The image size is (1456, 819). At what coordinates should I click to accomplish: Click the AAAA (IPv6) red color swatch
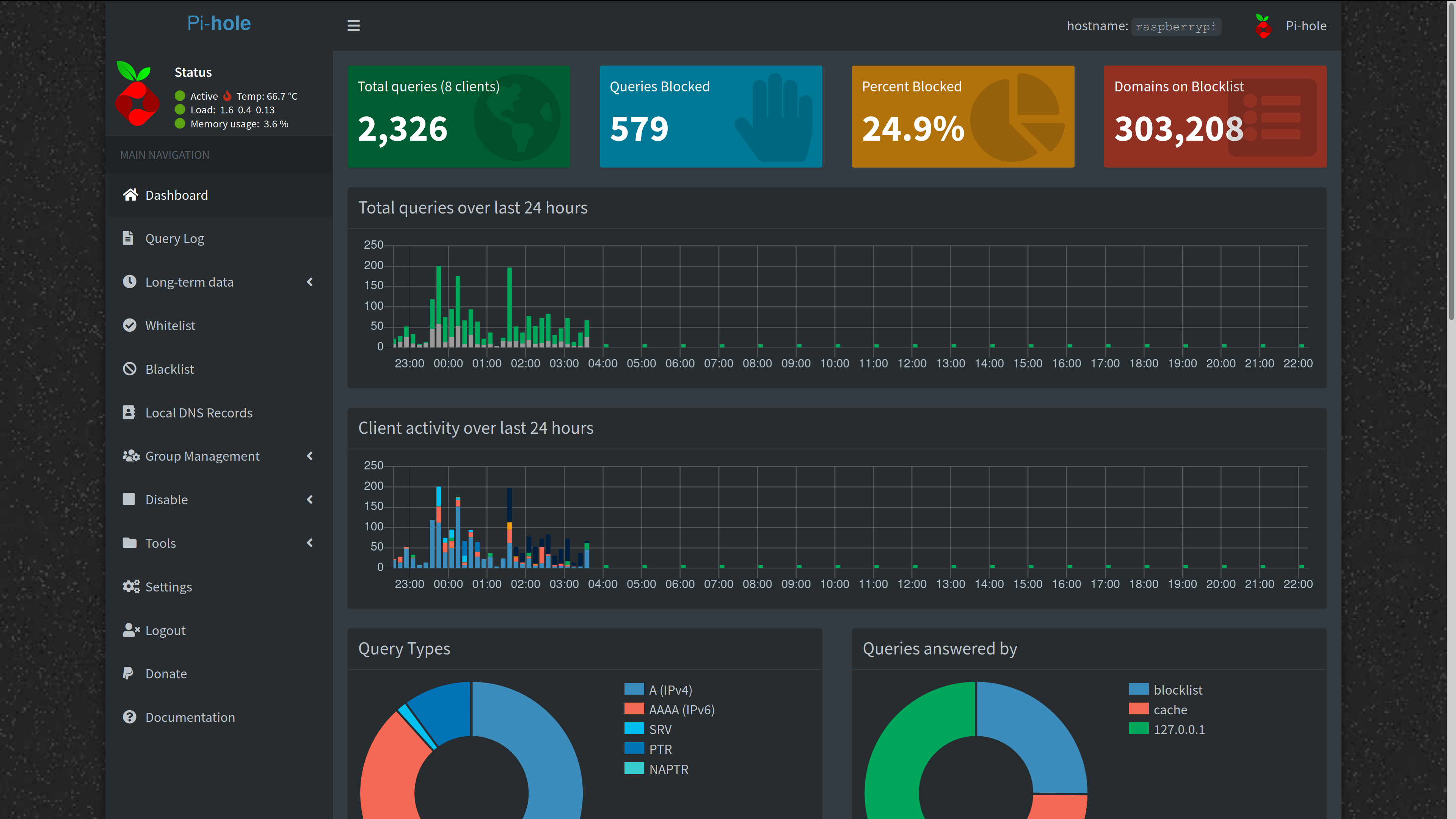(634, 709)
